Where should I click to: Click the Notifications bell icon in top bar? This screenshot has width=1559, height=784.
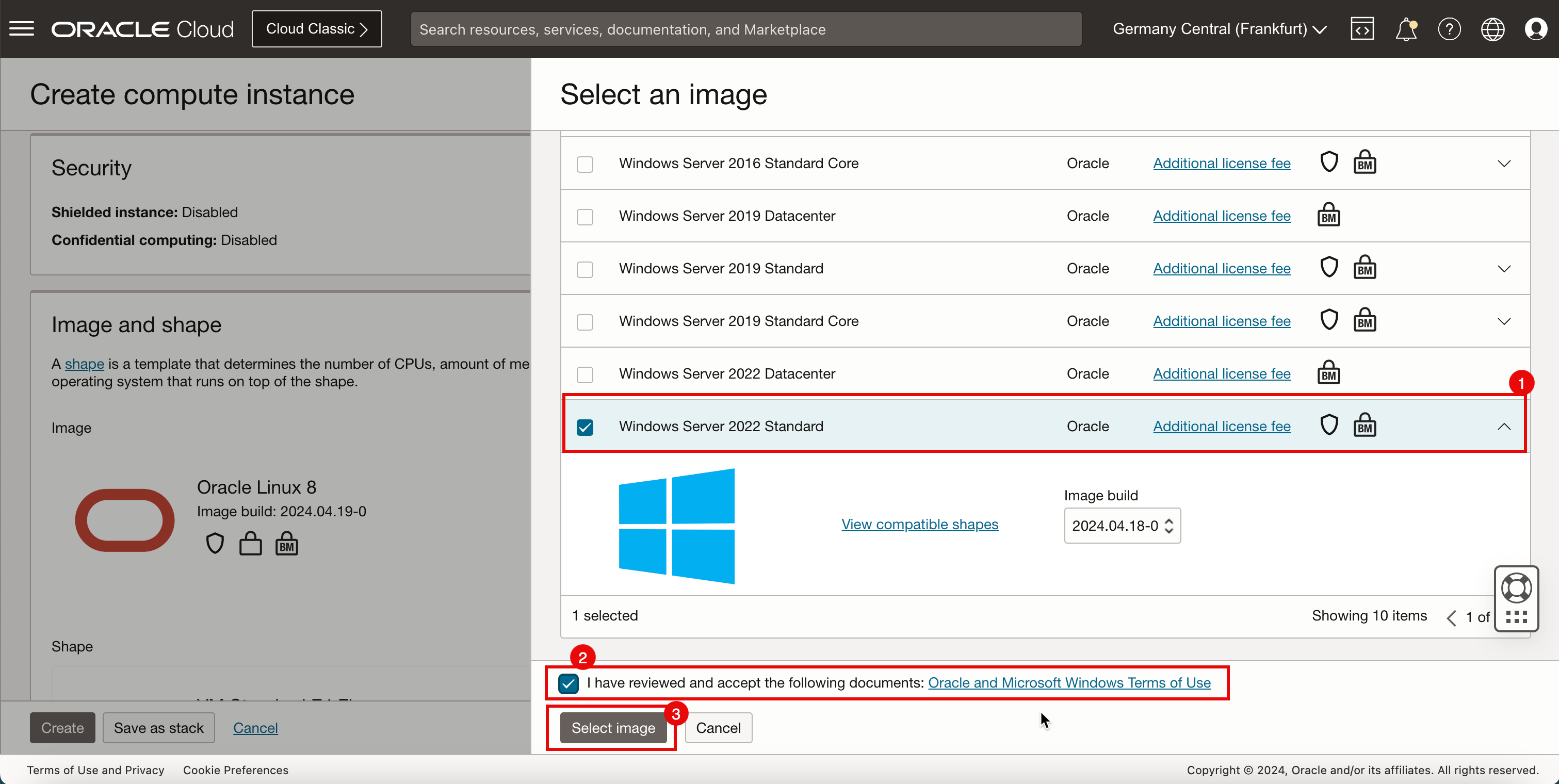click(x=1406, y=29)
